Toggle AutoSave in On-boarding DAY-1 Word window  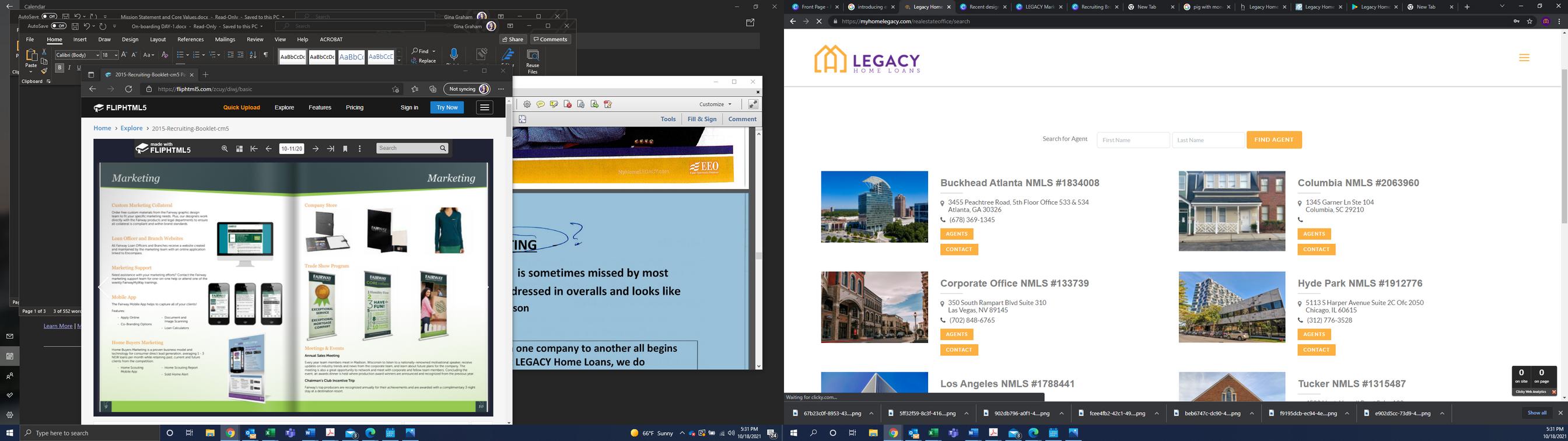pyautogui.click(x=59, y=26)
